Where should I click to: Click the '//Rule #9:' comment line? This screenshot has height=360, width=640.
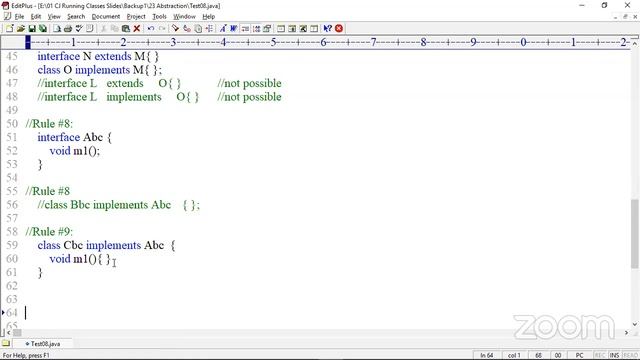tap(49, 231)
